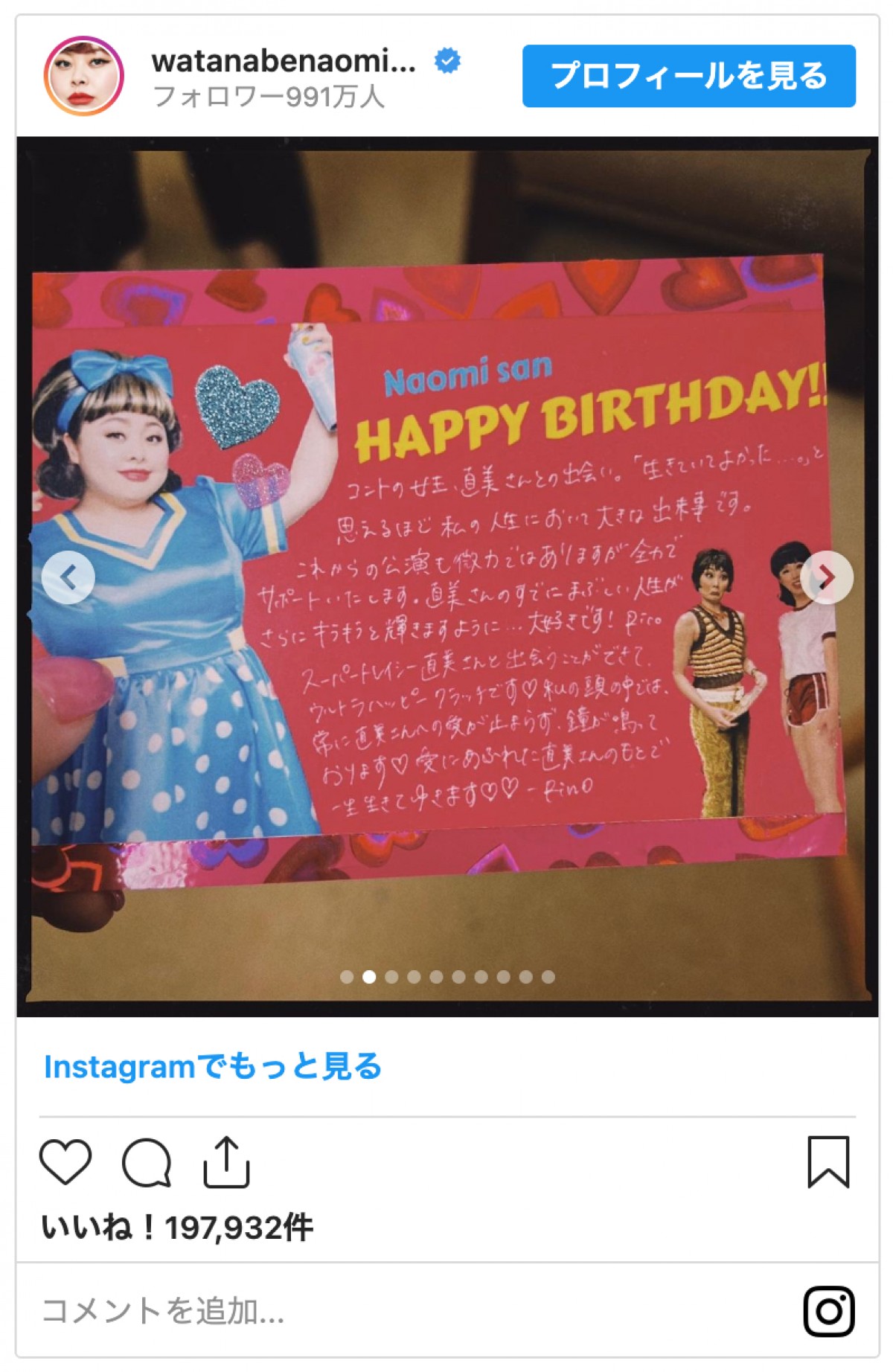Click the verified badge beside username
The image size is (893, 1372).
tap(447, 60)
